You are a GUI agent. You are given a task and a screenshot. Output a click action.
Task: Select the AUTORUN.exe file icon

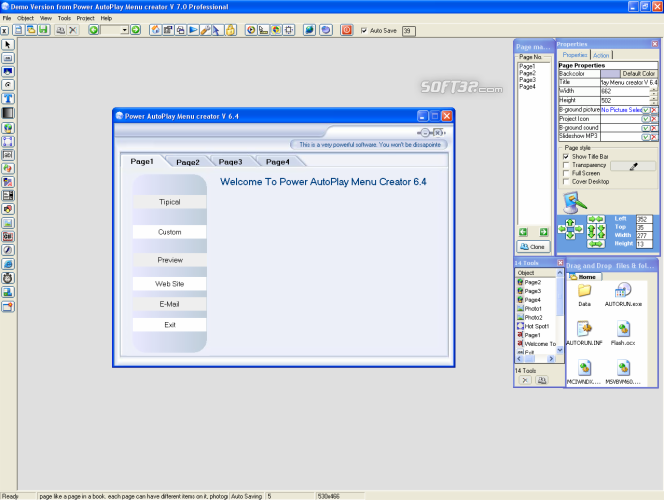(x=623, y=295)
